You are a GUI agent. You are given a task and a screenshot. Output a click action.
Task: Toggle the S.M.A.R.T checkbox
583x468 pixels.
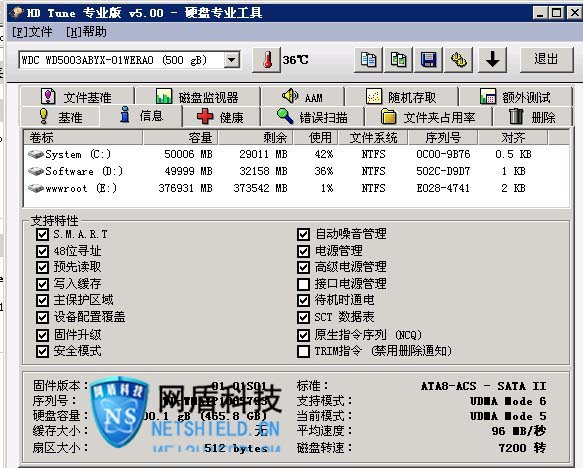(42, 235)
